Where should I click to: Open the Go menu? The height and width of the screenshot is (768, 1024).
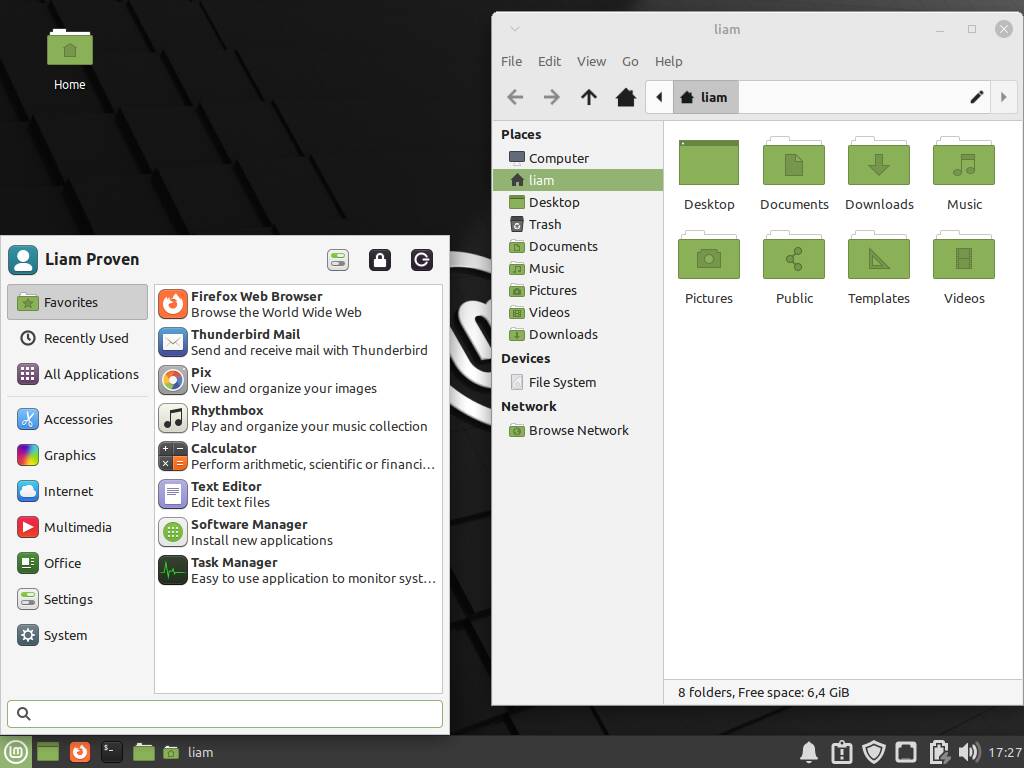tap(630, 61)
